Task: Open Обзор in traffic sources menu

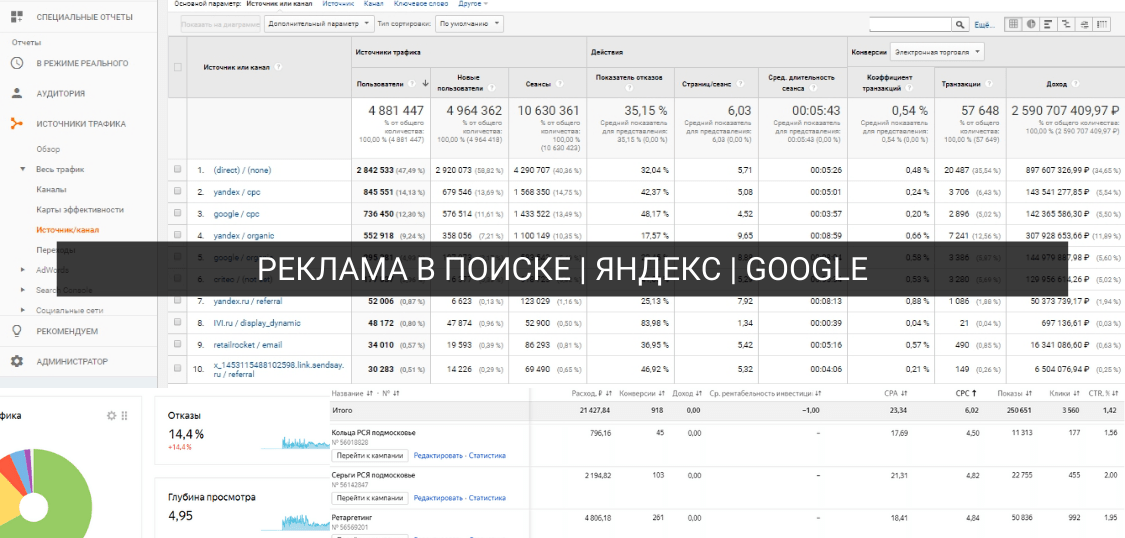Action: (48, 149)
